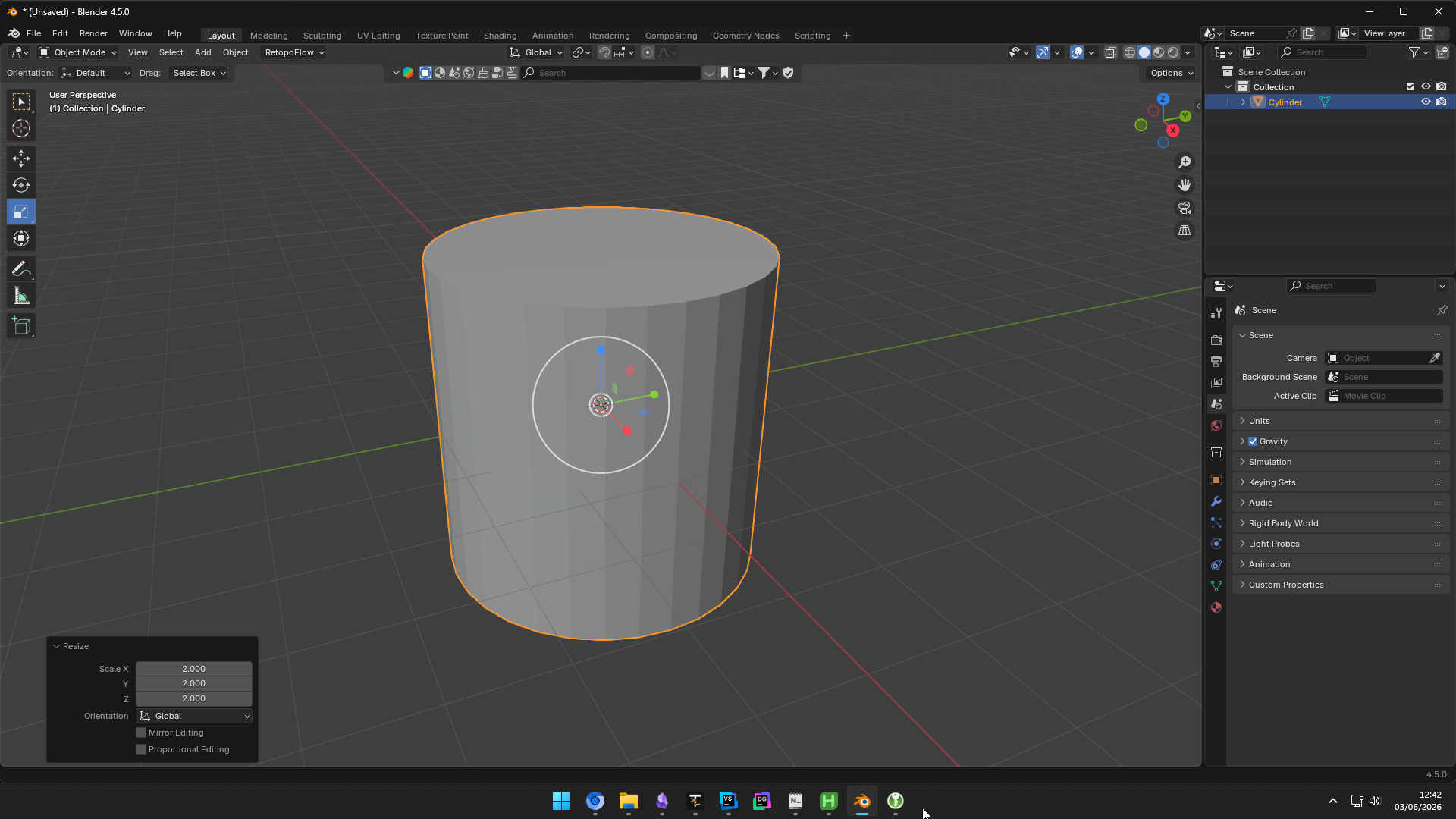Click the Scale Z value field
The width and height of the screenshot is (1456, 819).
(194, 698)
